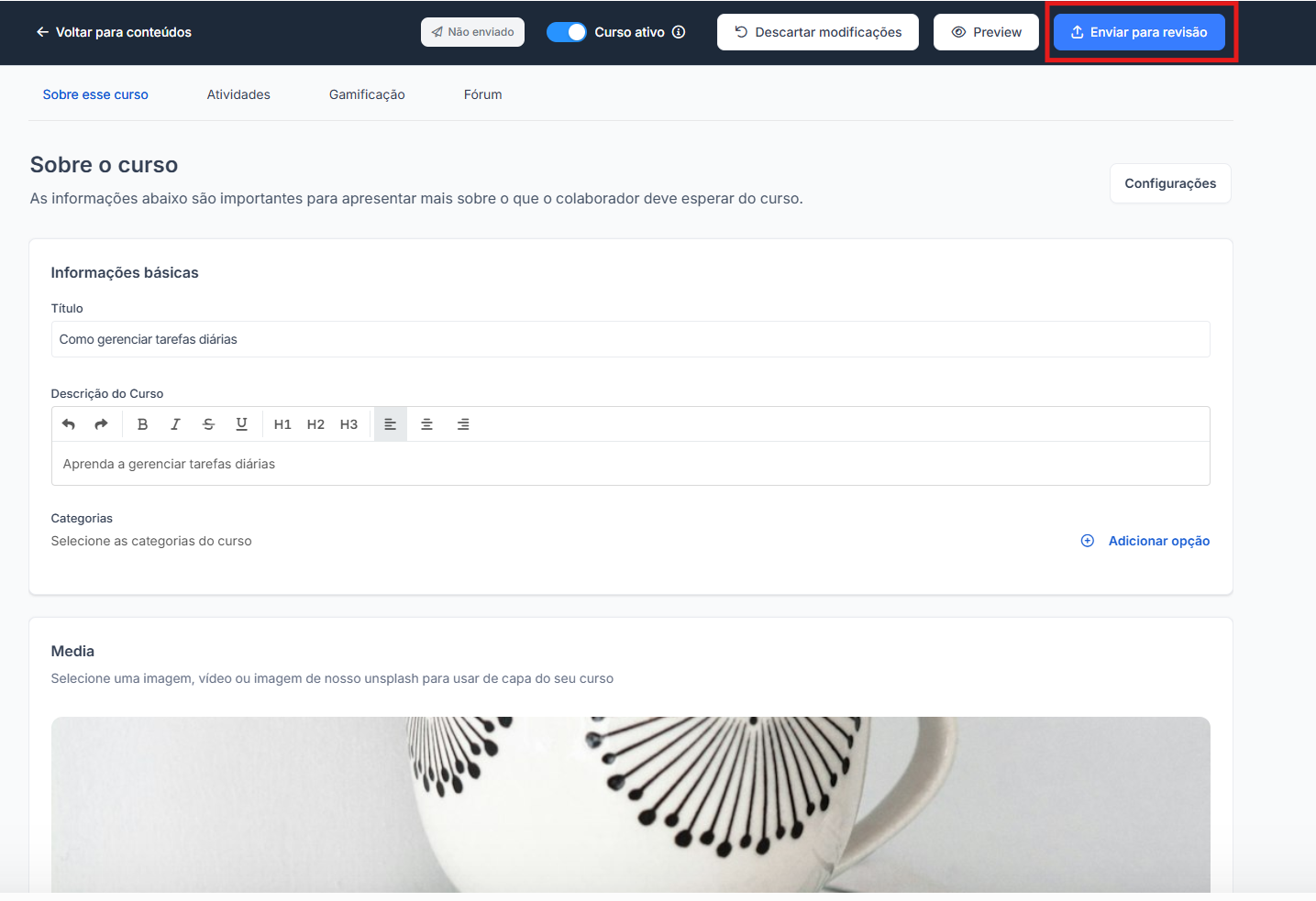The width and height of the screenshot is (1316, 901).
Task: Disable the Curso ativo switch
Action: pos(566,32)
